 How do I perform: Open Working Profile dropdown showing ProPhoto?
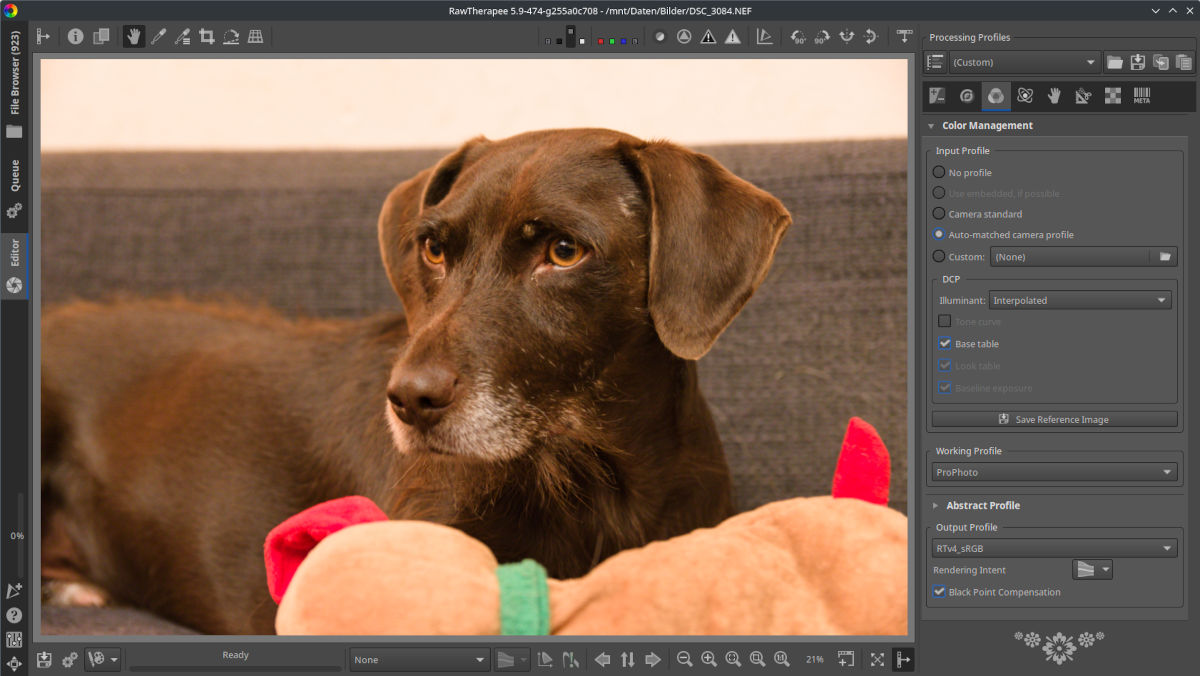[1054, 472]
